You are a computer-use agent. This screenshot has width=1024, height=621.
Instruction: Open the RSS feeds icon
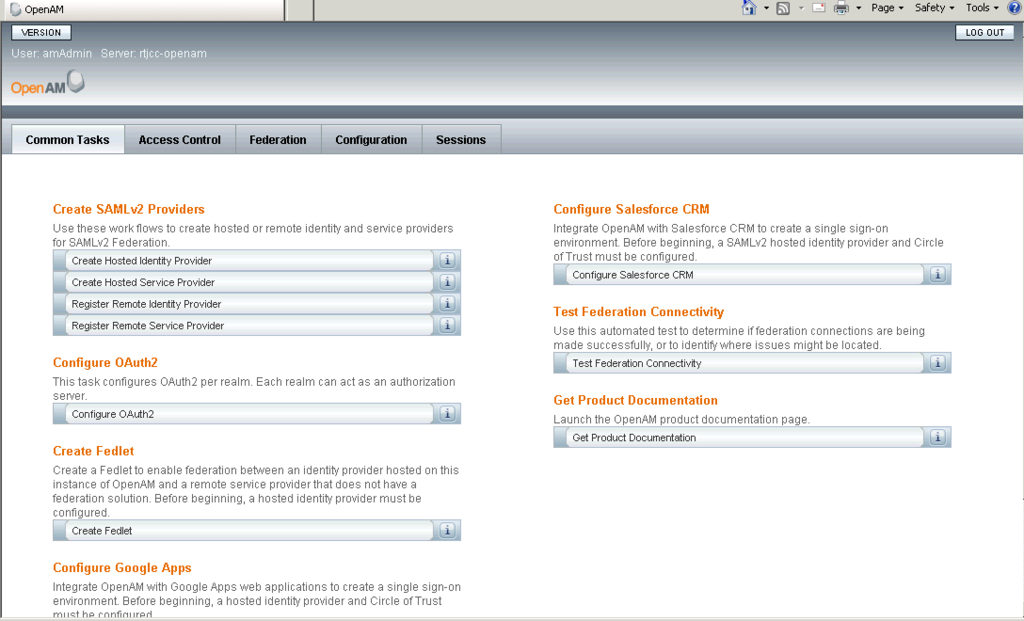(x=782, y=7)
